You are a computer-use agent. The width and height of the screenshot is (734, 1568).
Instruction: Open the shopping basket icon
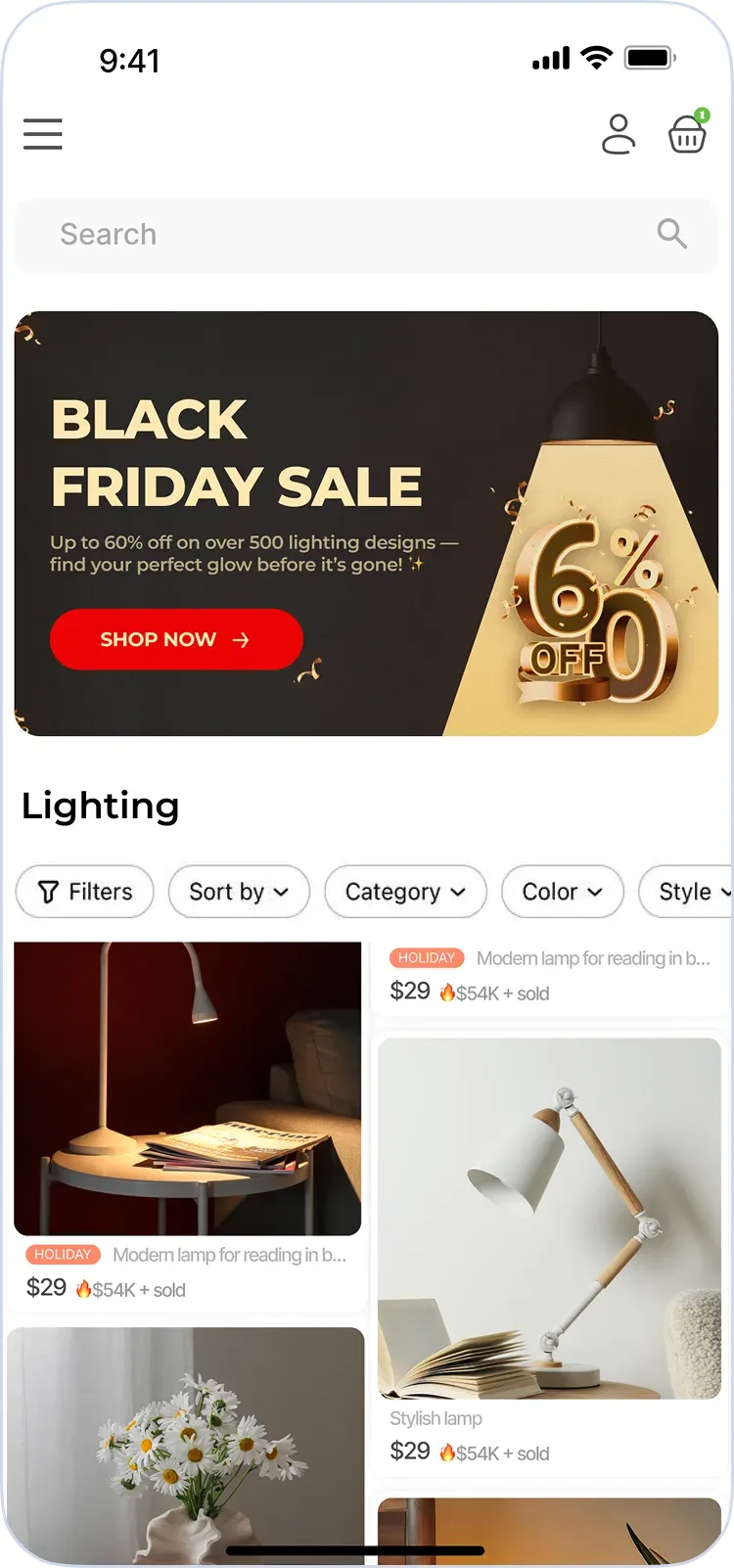point(687,136)
